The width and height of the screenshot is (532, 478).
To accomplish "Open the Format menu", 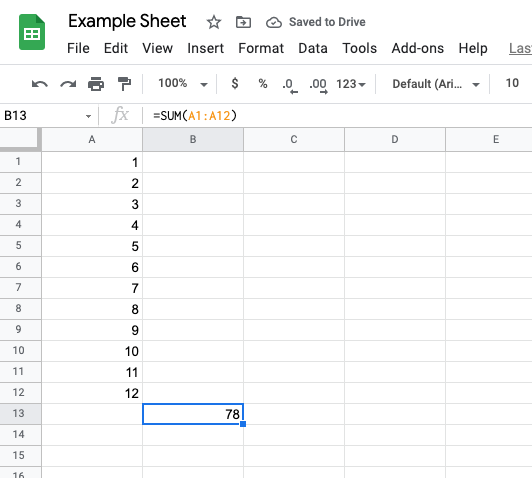I will (x=261, y=48).
